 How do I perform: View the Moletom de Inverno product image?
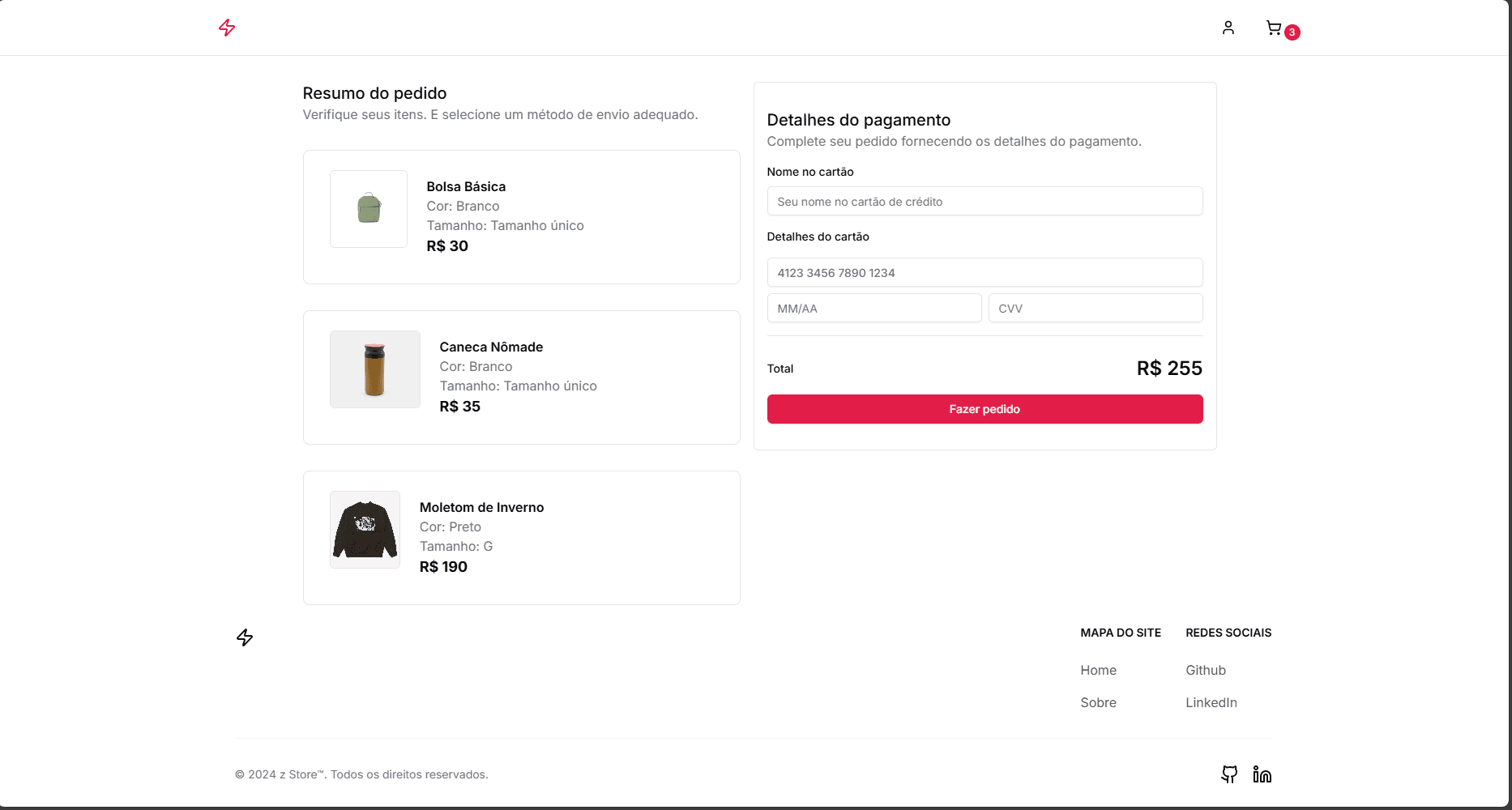(x=364, y=530)
